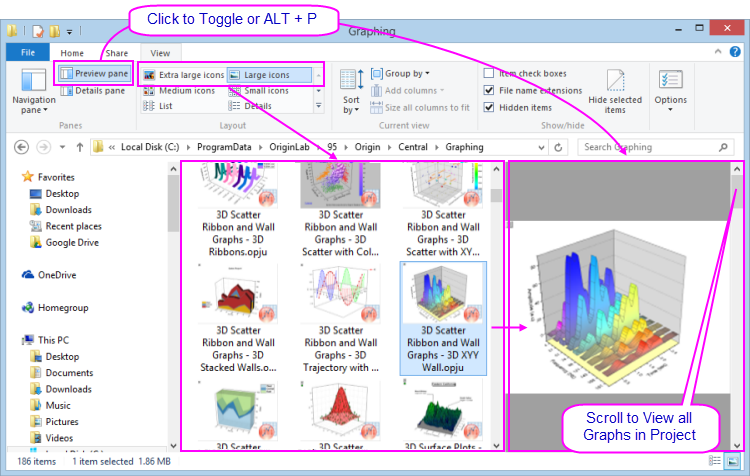Select the 3D Stacked Walls.opju thumbnail

tap(238, 320)
